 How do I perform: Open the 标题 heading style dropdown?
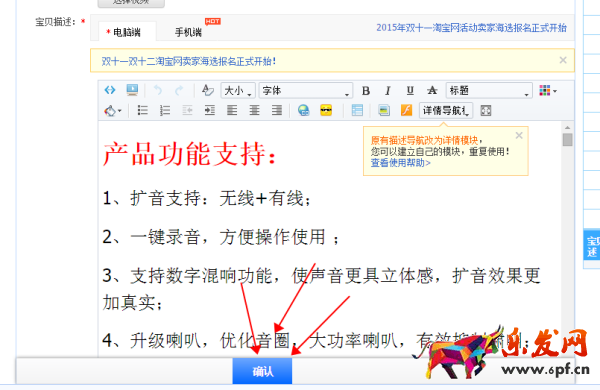click(489, 91)
